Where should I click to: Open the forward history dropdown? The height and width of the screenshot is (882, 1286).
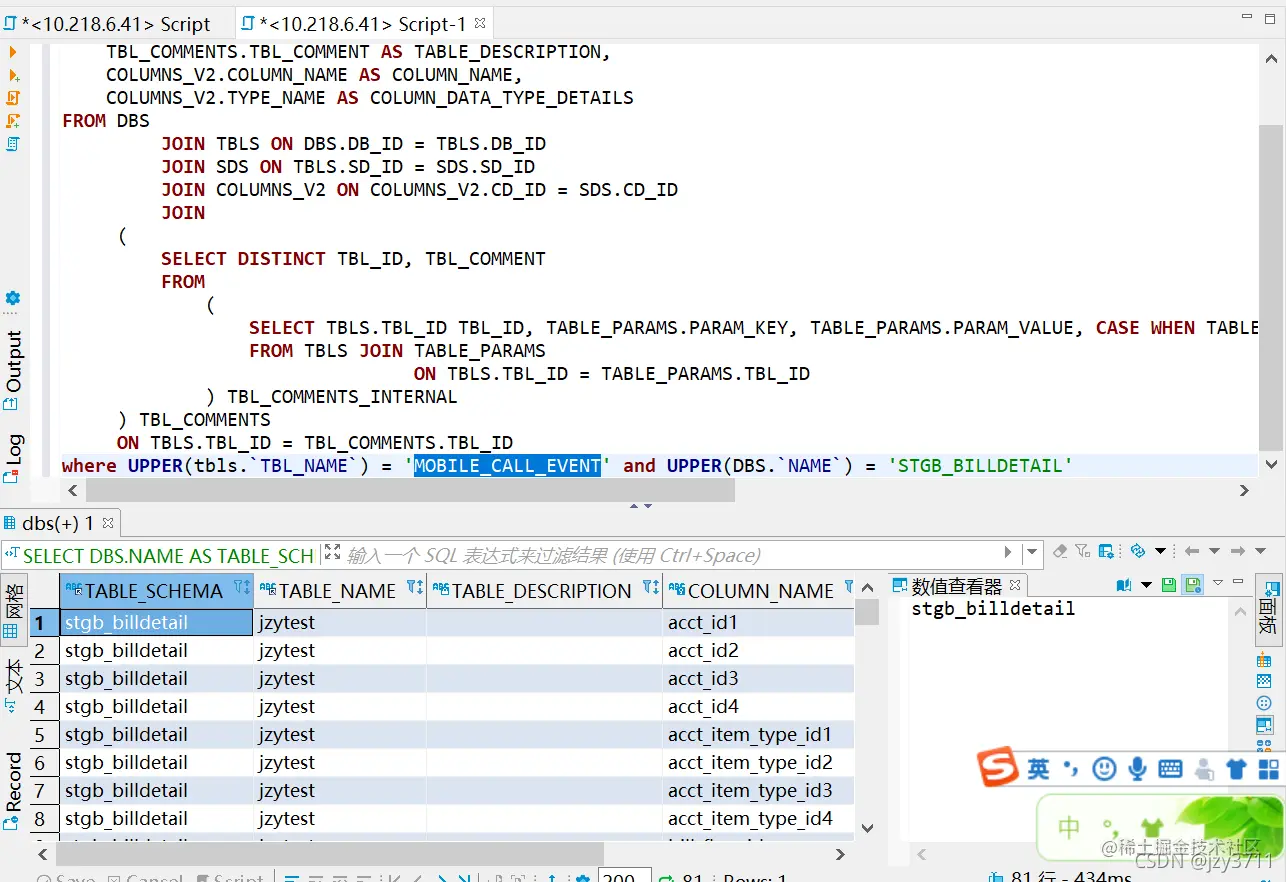coord(1260,551)
